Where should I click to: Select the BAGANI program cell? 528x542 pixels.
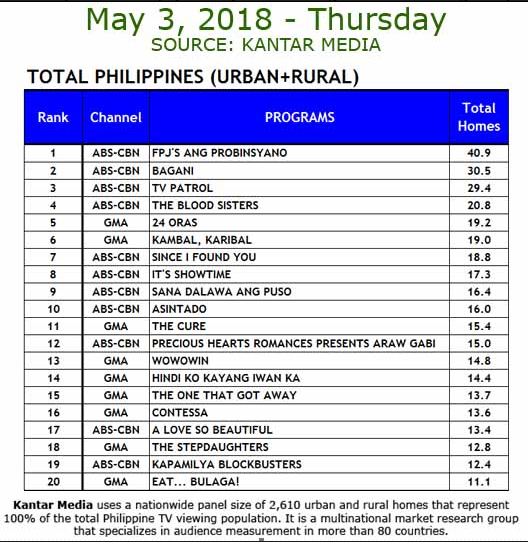pos(299,171)
